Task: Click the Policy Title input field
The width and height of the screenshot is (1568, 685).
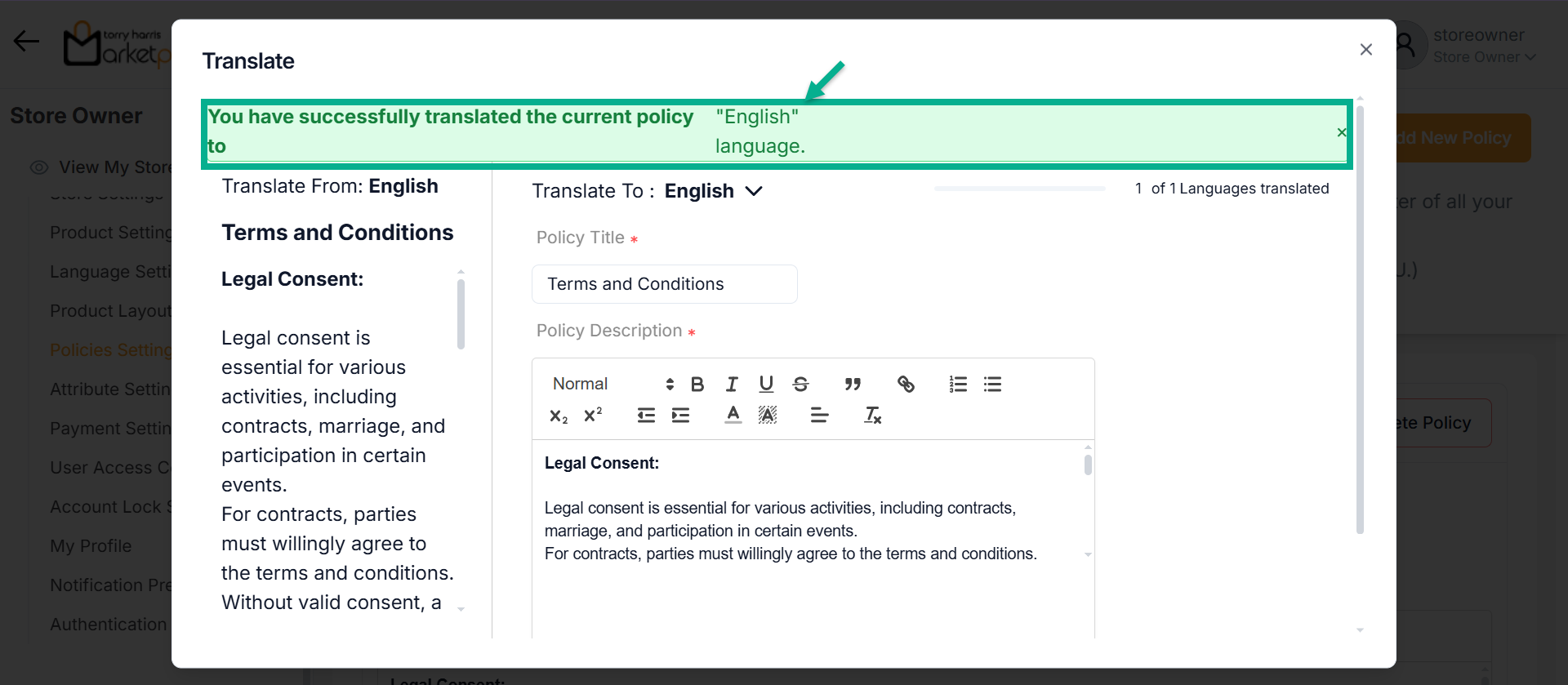Action: click(x=664, y=284)
